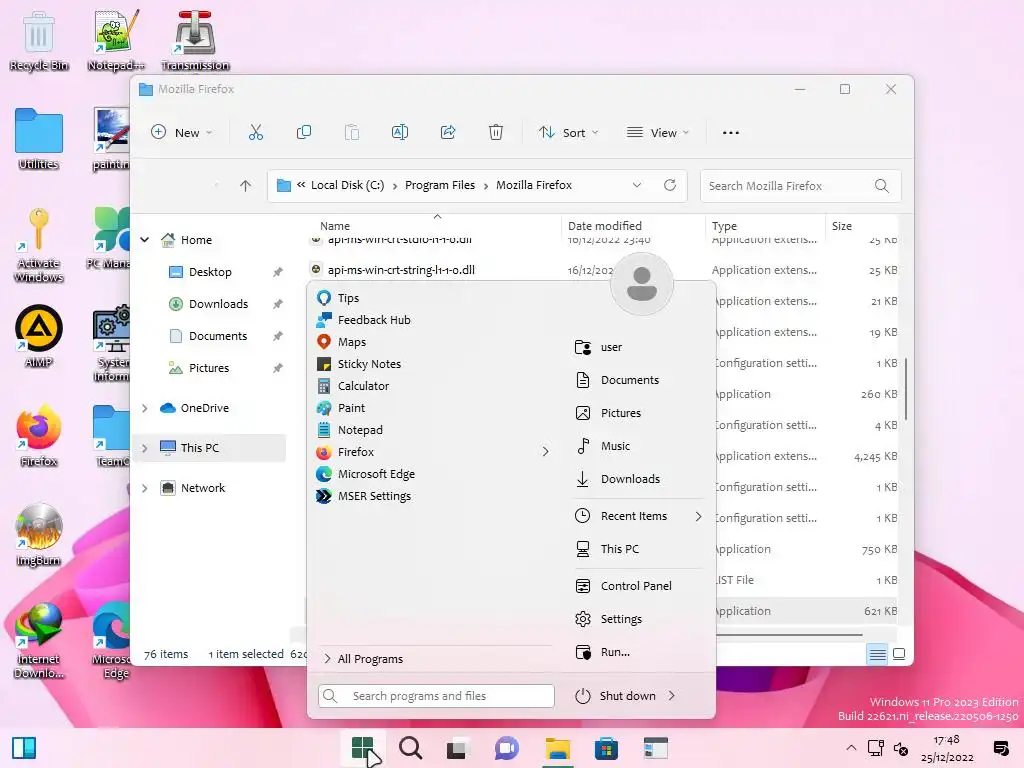The image size is (1024, 768).
Task: Open address bar history dropdown chevron
Action: click(x=637, y=185)
